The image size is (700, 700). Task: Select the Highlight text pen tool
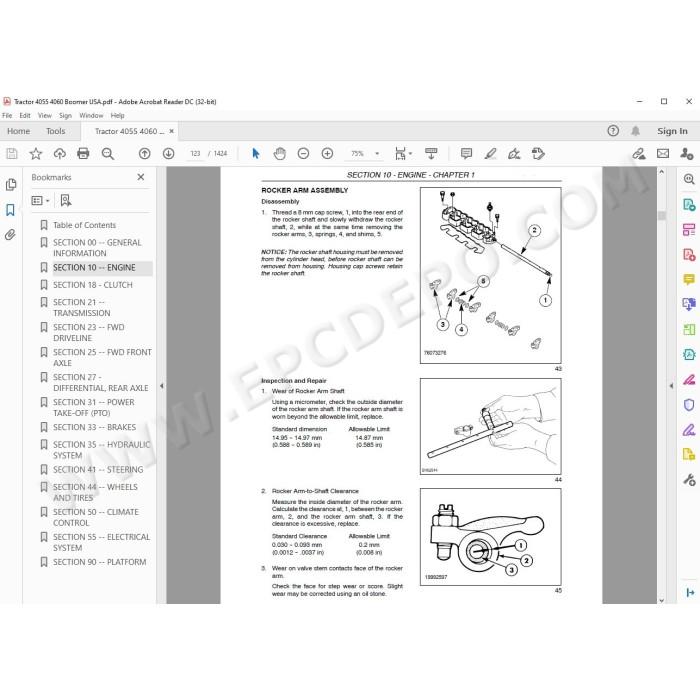pos(490,154)
